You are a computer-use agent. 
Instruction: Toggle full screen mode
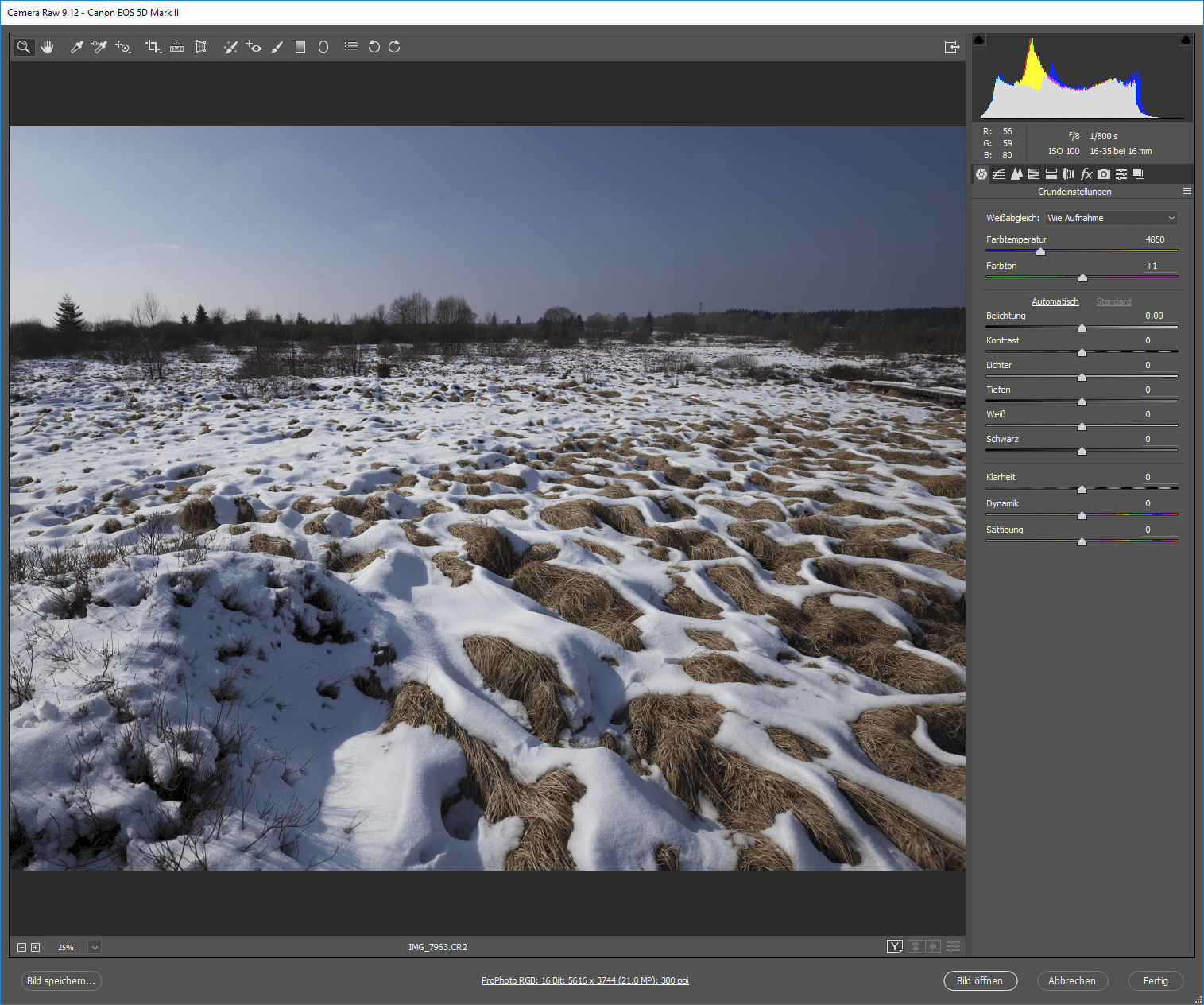pyautogui.click(x=952, y=47)
